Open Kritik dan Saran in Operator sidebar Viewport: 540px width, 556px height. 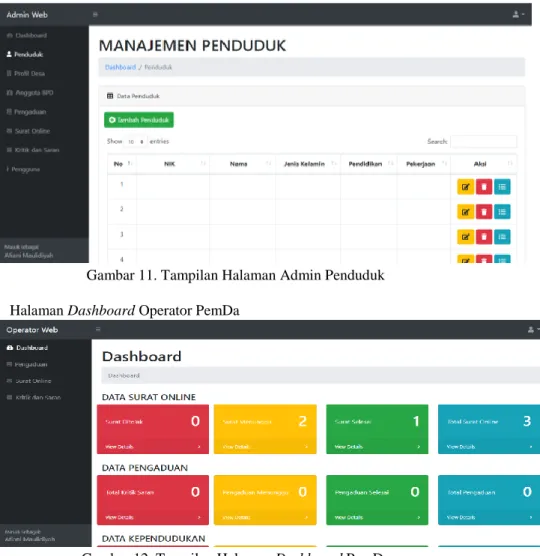[x=34, y=397]
